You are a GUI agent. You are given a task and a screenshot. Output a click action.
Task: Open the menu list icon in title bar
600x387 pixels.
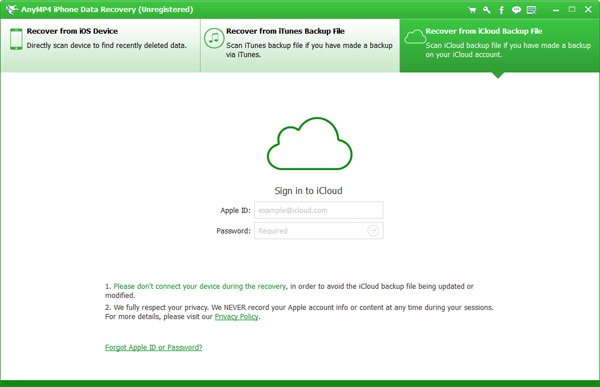tap(531, 10)
